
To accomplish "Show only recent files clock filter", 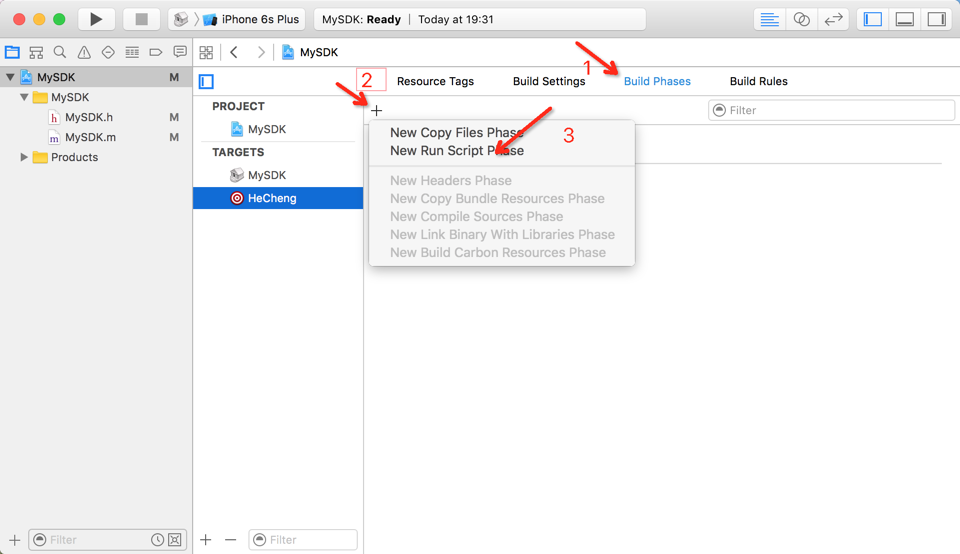I will [157, 540].
